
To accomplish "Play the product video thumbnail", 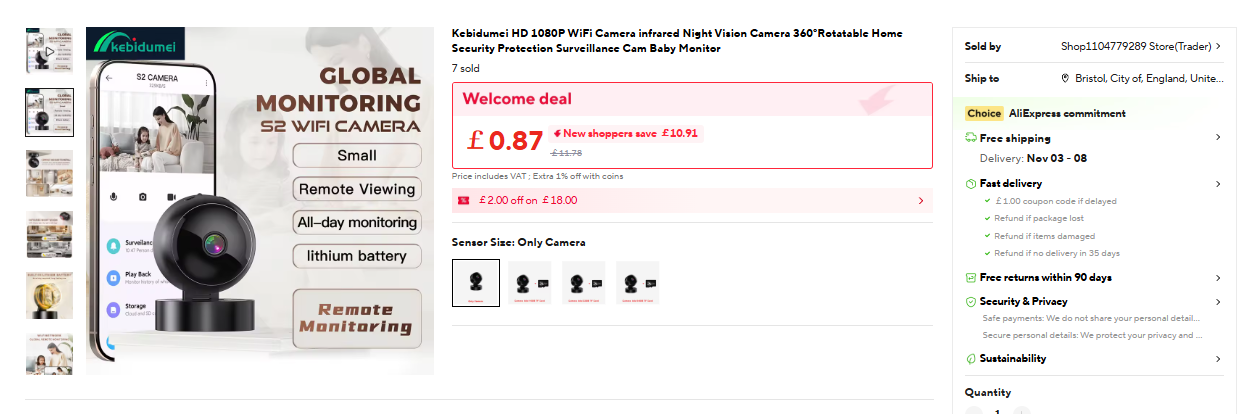I will tap(49, 51).
